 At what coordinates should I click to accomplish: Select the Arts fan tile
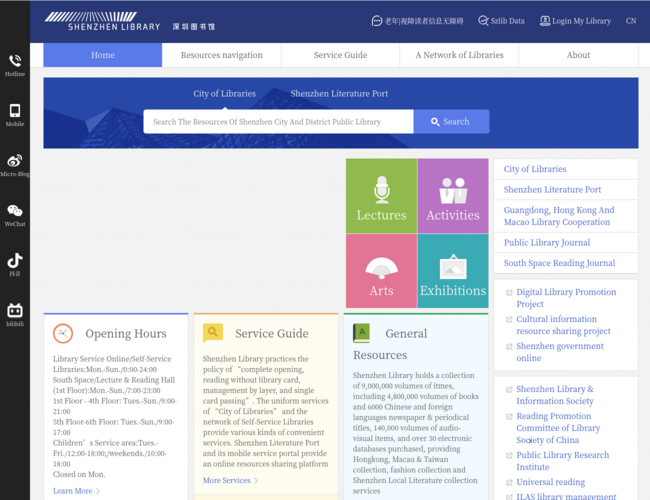(381, 272)
